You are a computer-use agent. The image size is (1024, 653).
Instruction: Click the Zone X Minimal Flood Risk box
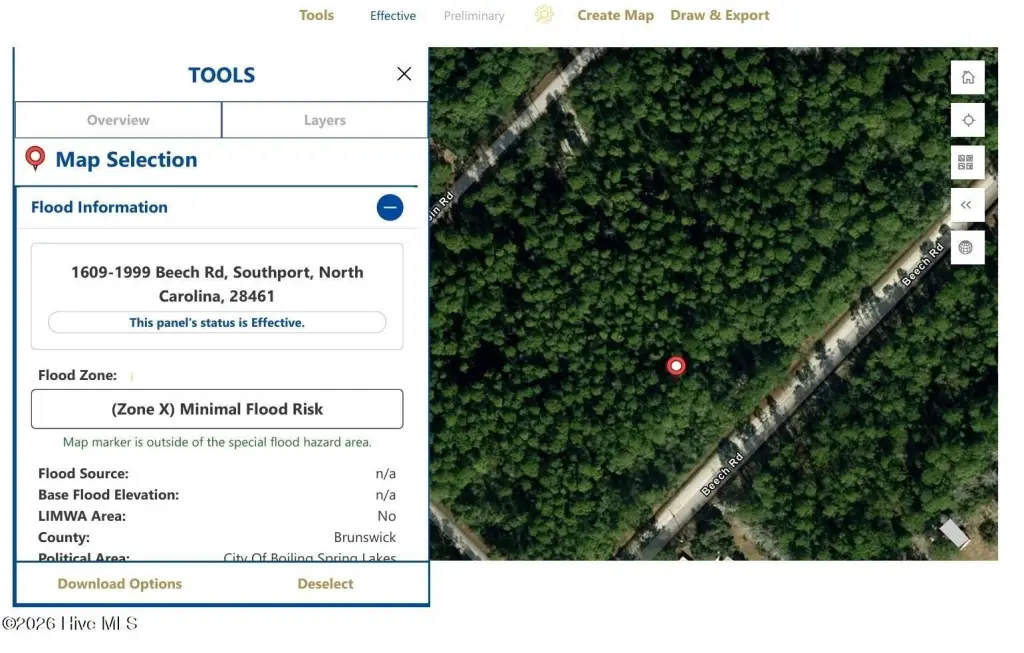217,409
